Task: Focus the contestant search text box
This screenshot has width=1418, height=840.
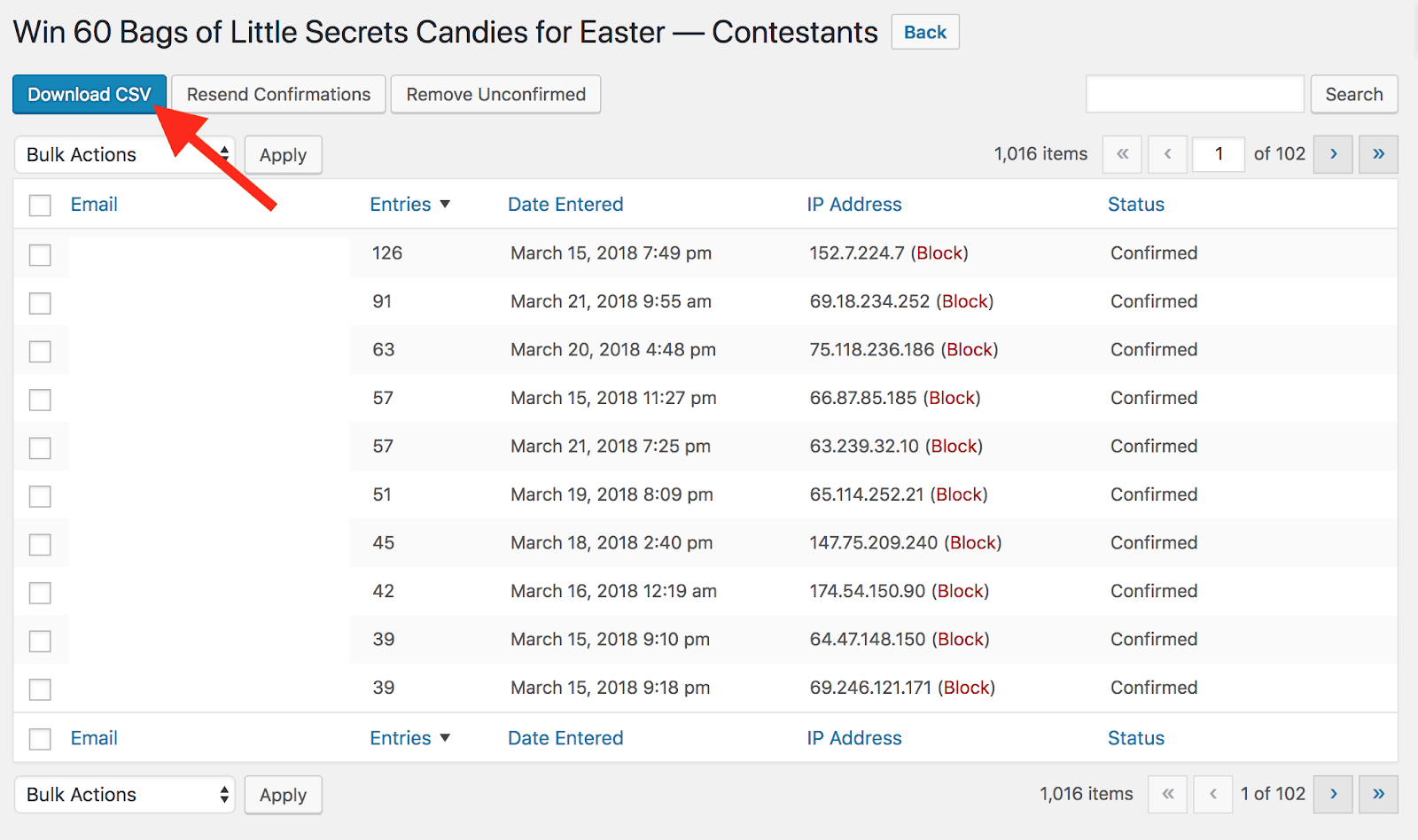Action: point(1195,94)
